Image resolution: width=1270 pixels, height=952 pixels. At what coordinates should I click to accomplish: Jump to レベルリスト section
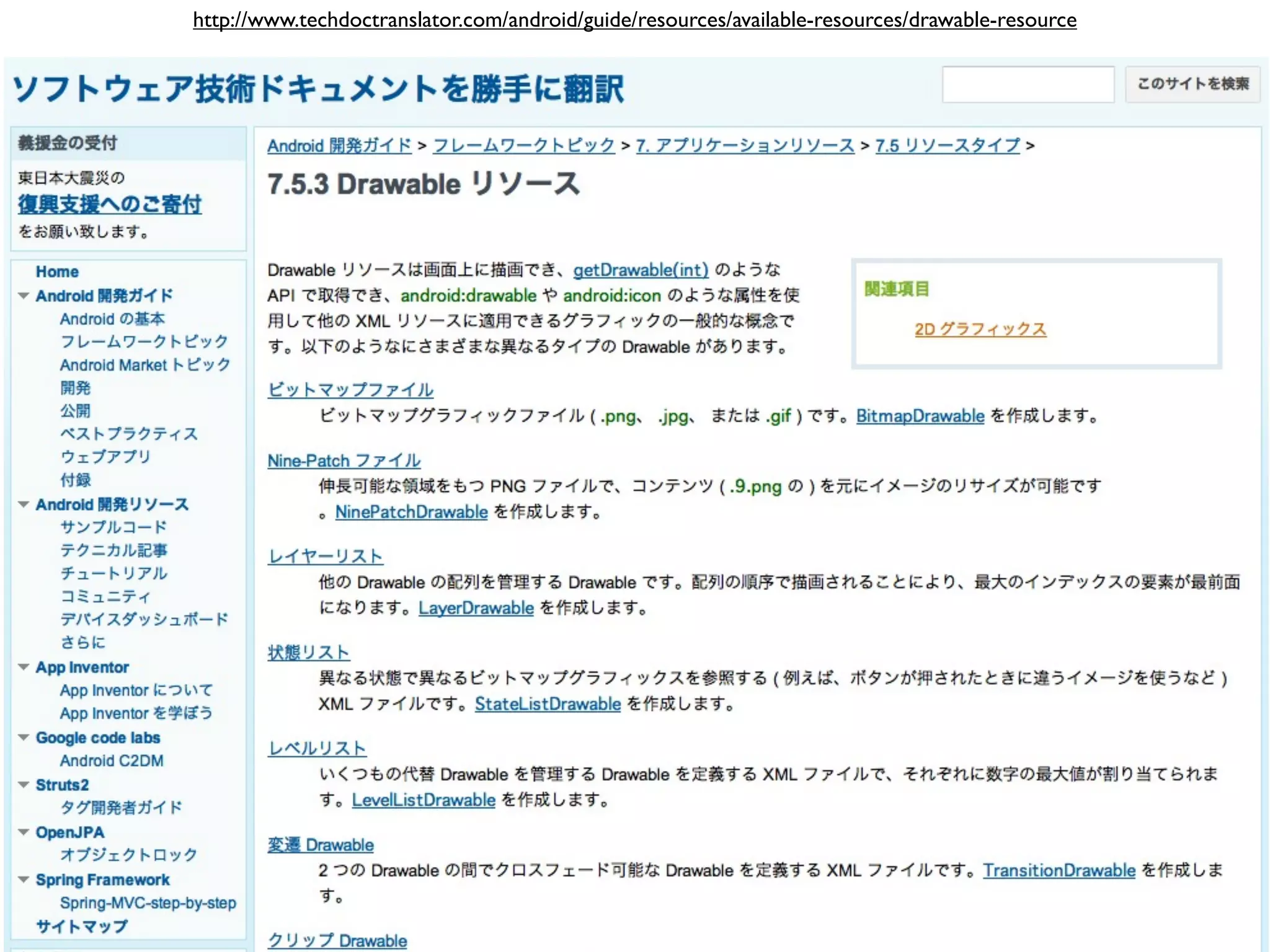tap(317, 749)
